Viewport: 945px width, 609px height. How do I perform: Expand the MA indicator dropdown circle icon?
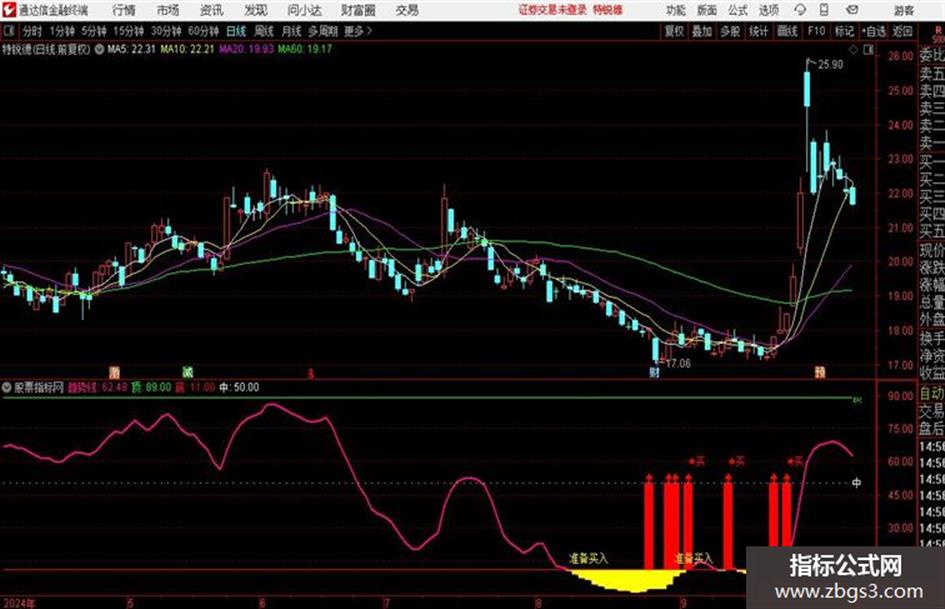99,49
